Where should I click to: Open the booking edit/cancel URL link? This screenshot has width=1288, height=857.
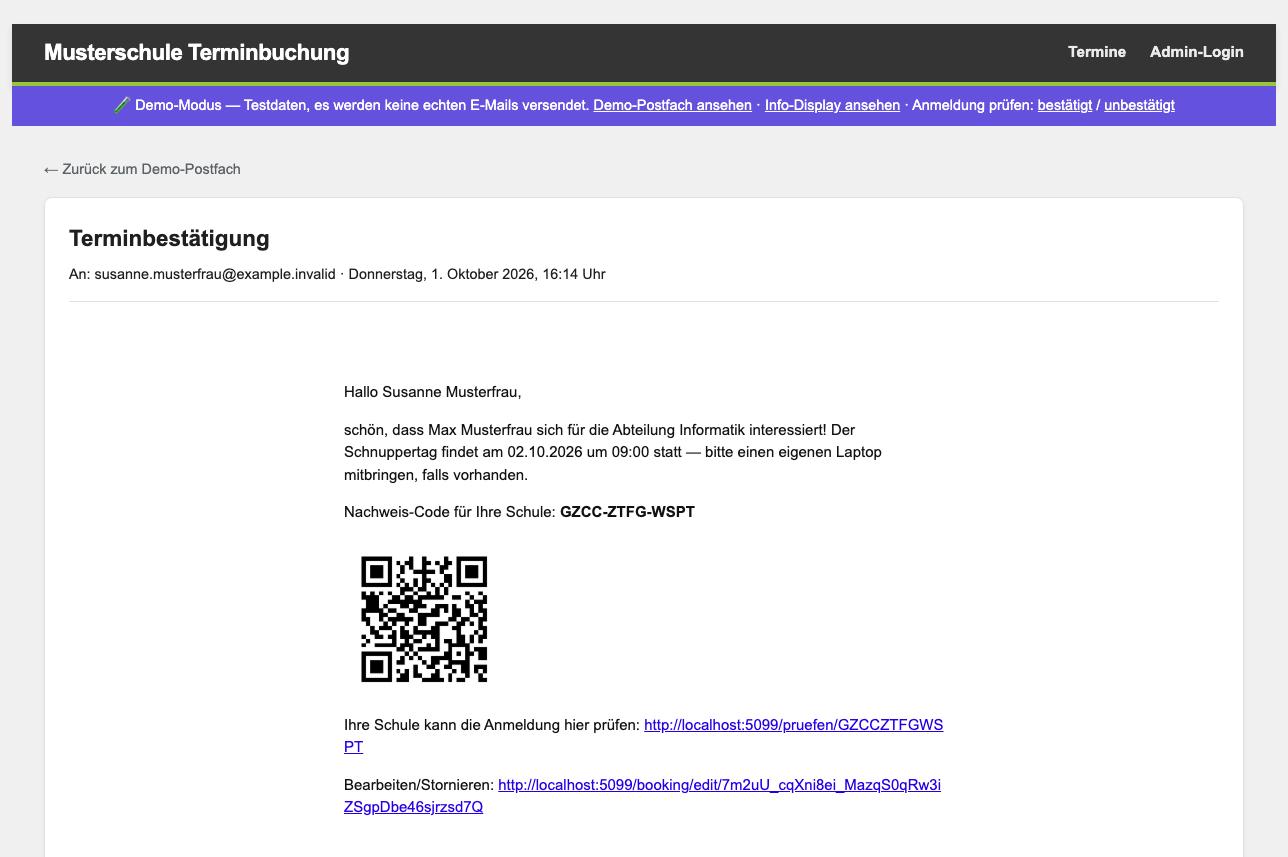[719, 785]
